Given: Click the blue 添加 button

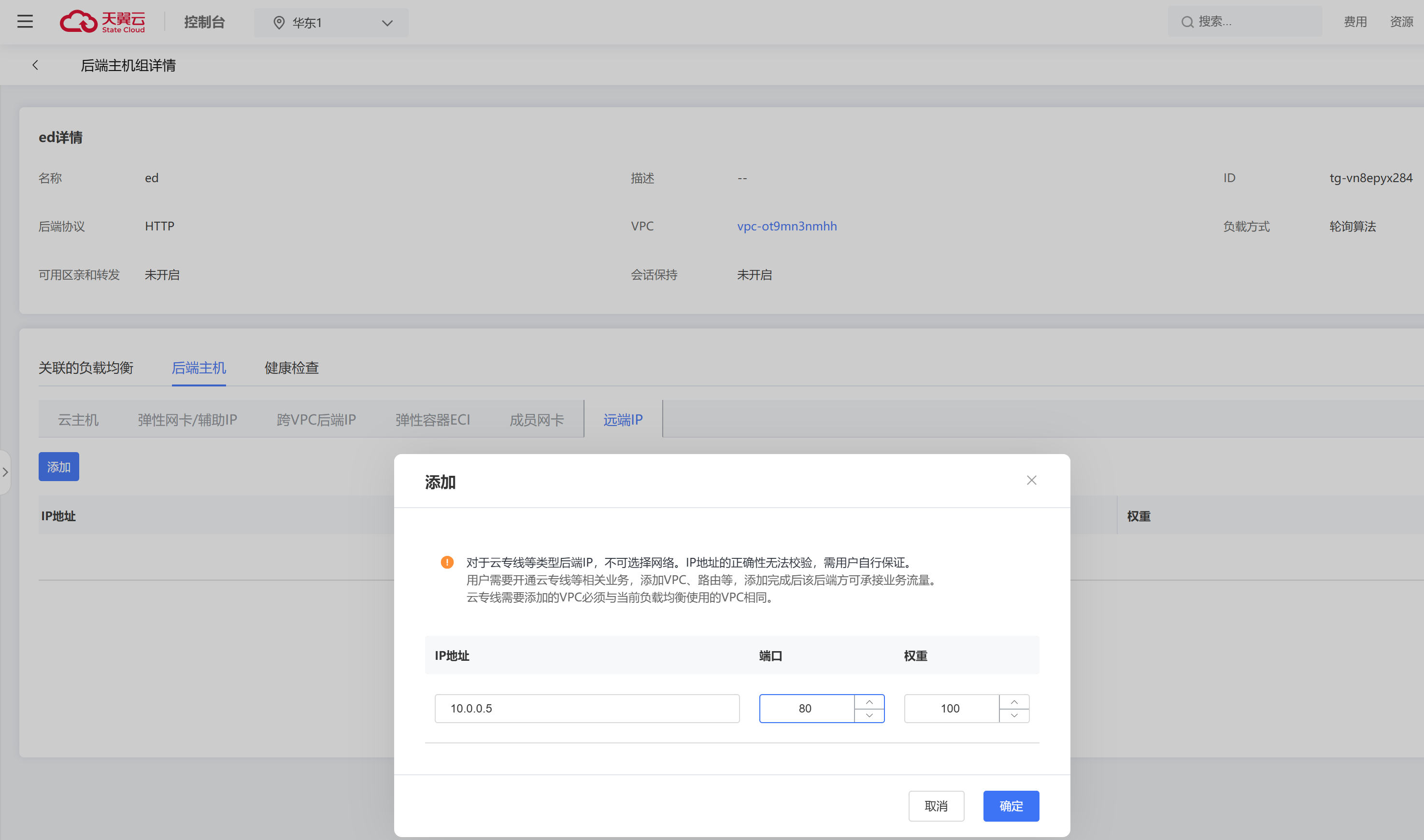Looking at the screenshot, I should [58, 467].
